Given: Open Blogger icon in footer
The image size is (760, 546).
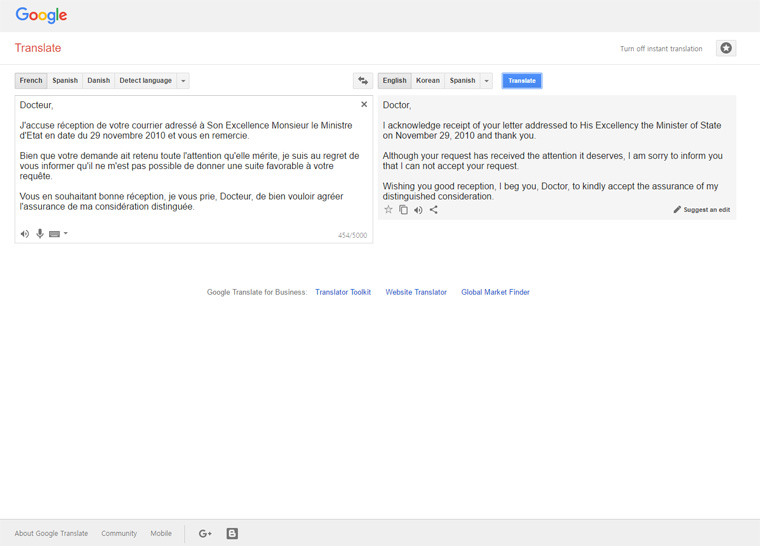Looking at the screenshot, I should pos(232,533).
